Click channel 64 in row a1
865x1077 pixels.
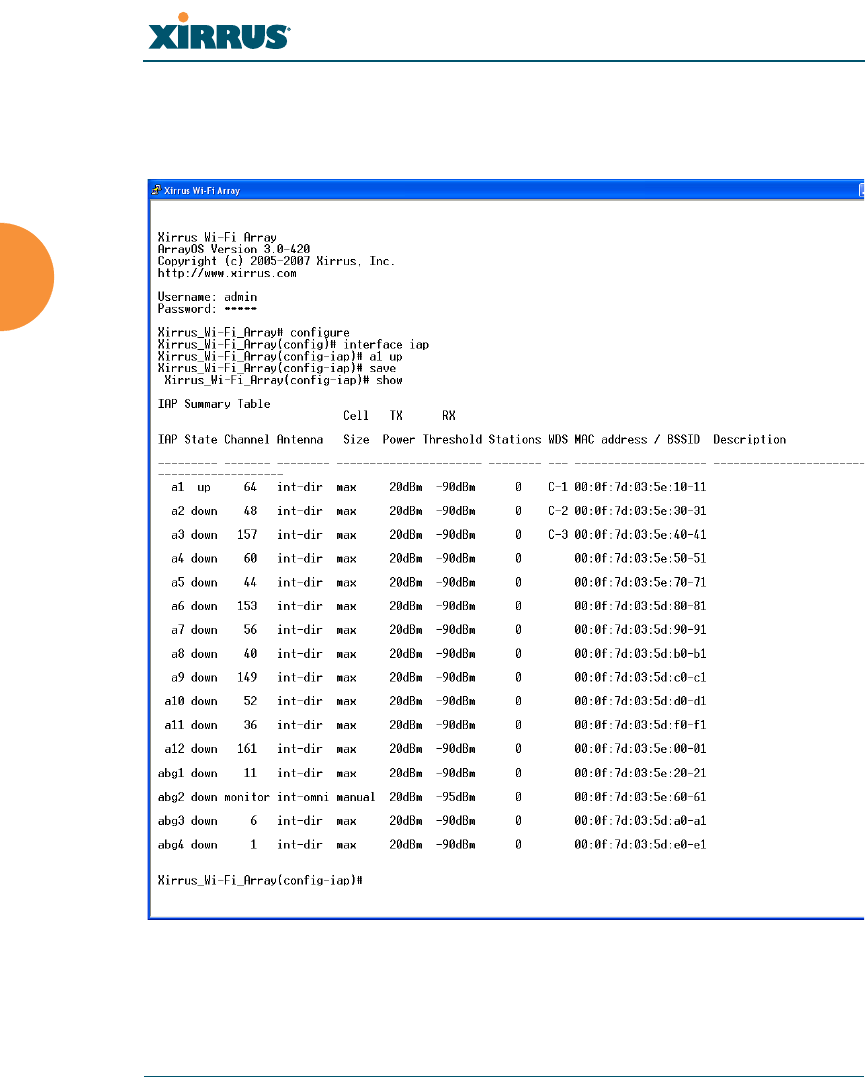(x=250, y=487)
